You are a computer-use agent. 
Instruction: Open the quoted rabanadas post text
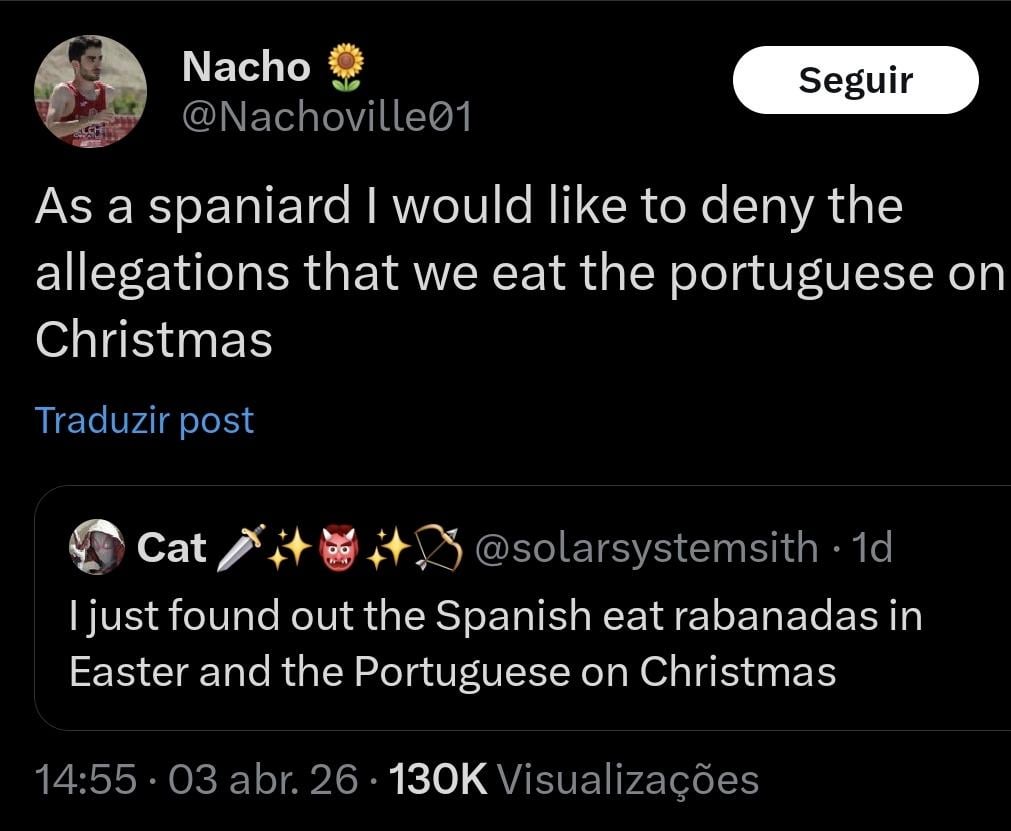tap(495, 643)
